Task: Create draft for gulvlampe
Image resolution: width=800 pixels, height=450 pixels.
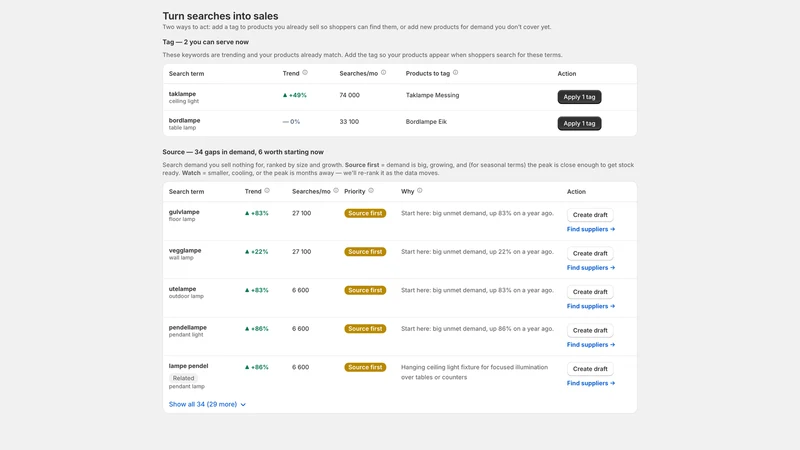Action: click(x=590, y=215)
